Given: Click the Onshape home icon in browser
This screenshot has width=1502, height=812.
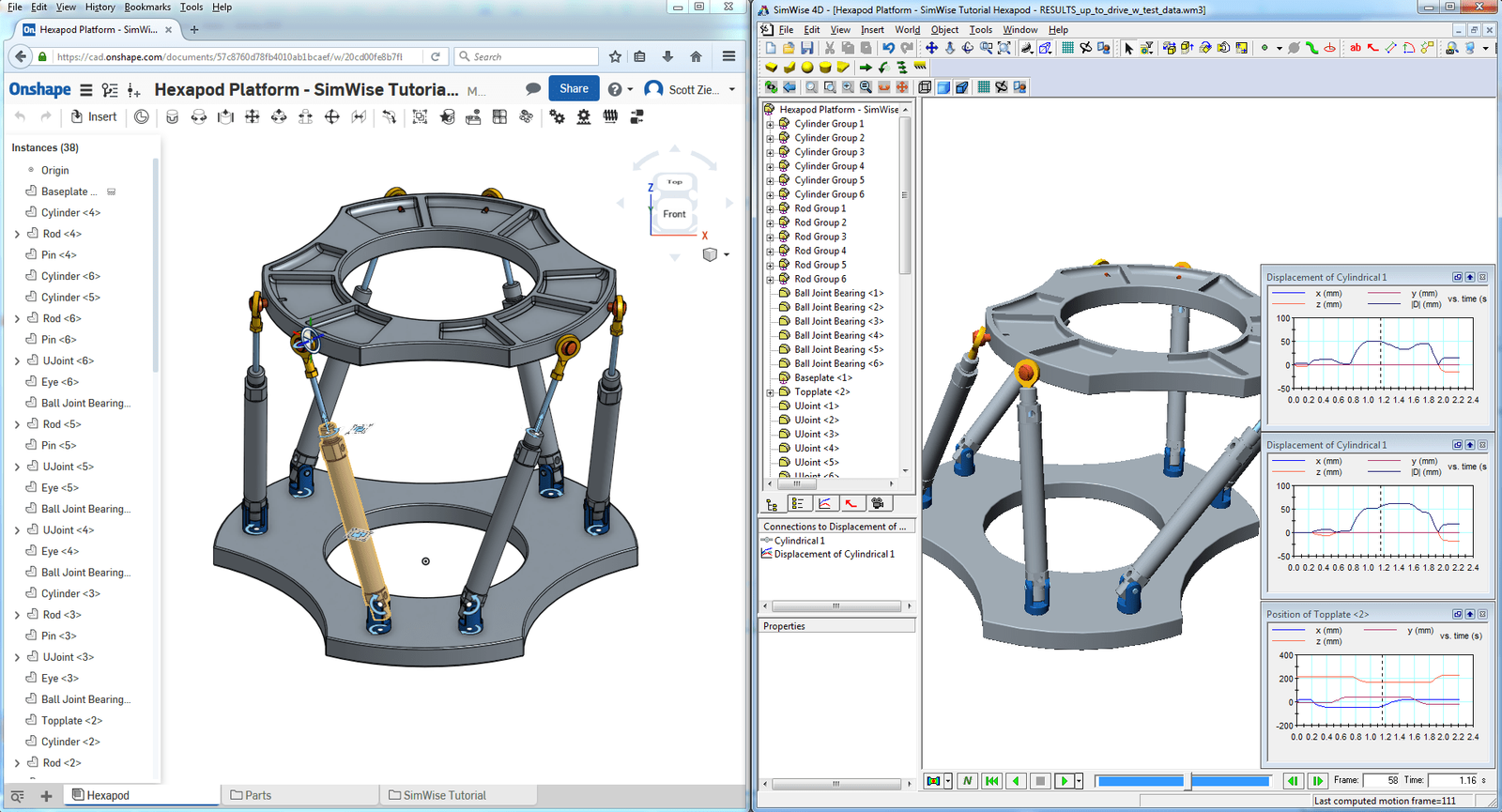Looking at the screenshot, I should click(x=696, y=56).
